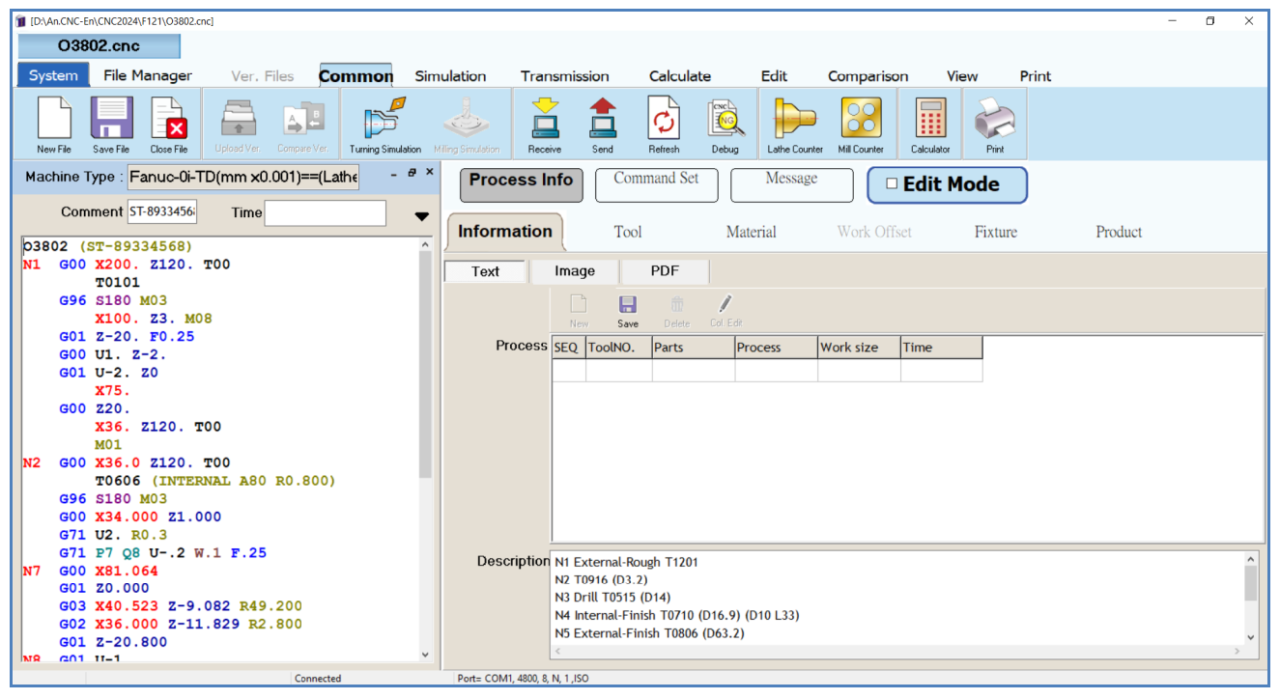The image size is (1280, 699).
Task: Click the Print toolbar icon
Action: pyautogui.click(x=995, y=123)
